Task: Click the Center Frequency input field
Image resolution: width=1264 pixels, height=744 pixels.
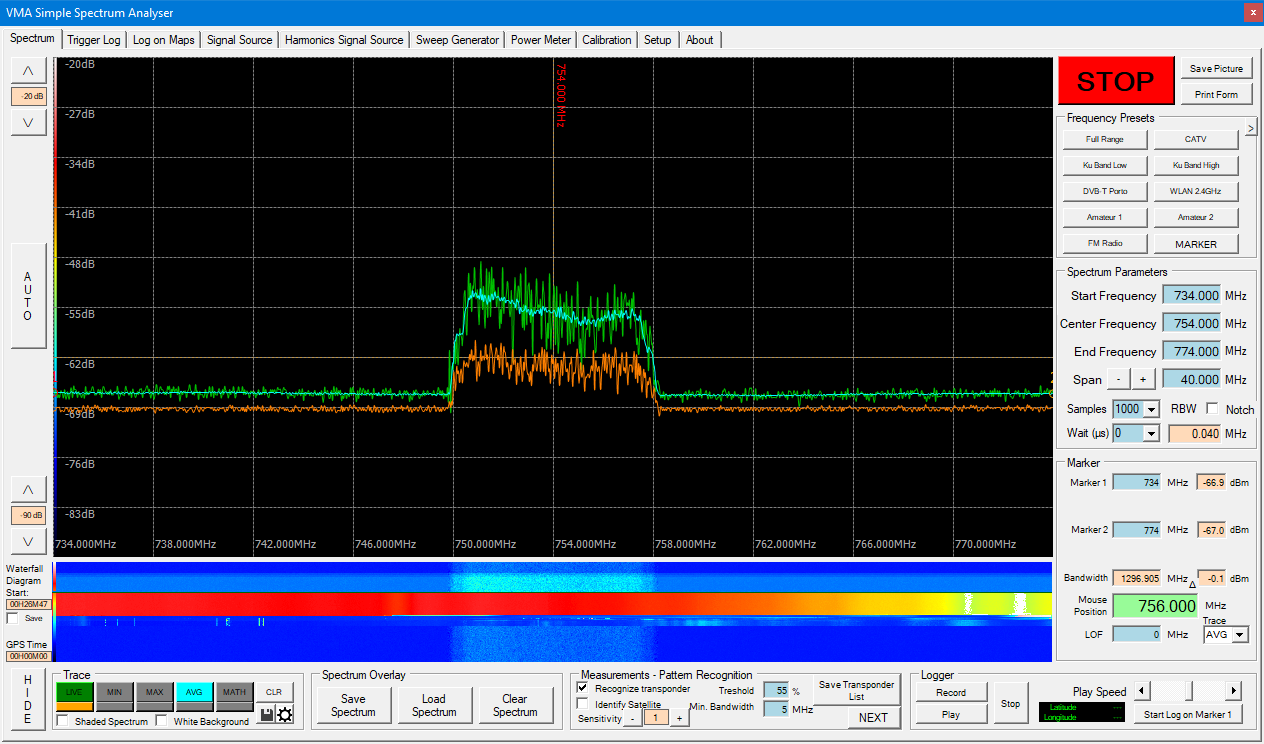Action: coord(1191,324)
